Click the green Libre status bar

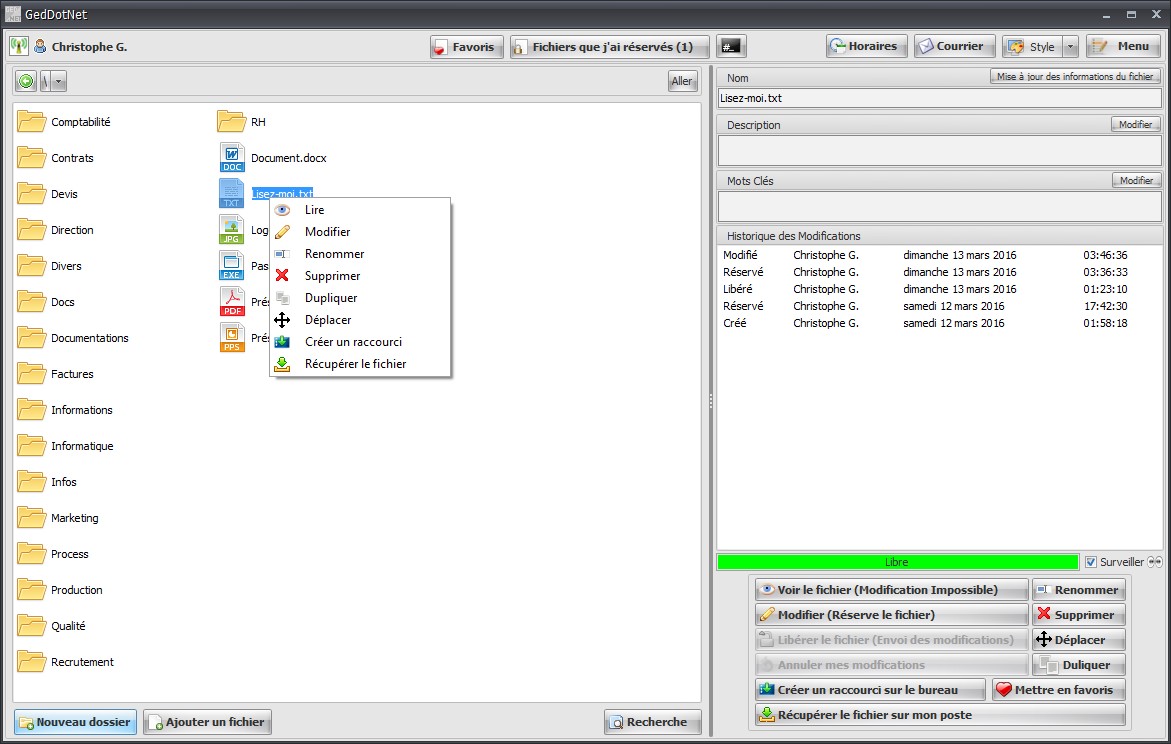(x=897, y=562)
